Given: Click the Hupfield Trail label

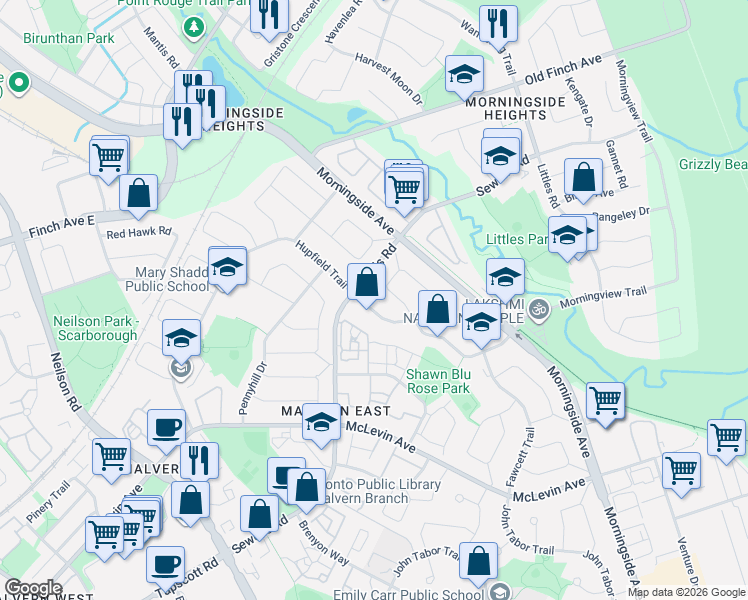Looking at the screenshot, I should (x=321, y=263).
